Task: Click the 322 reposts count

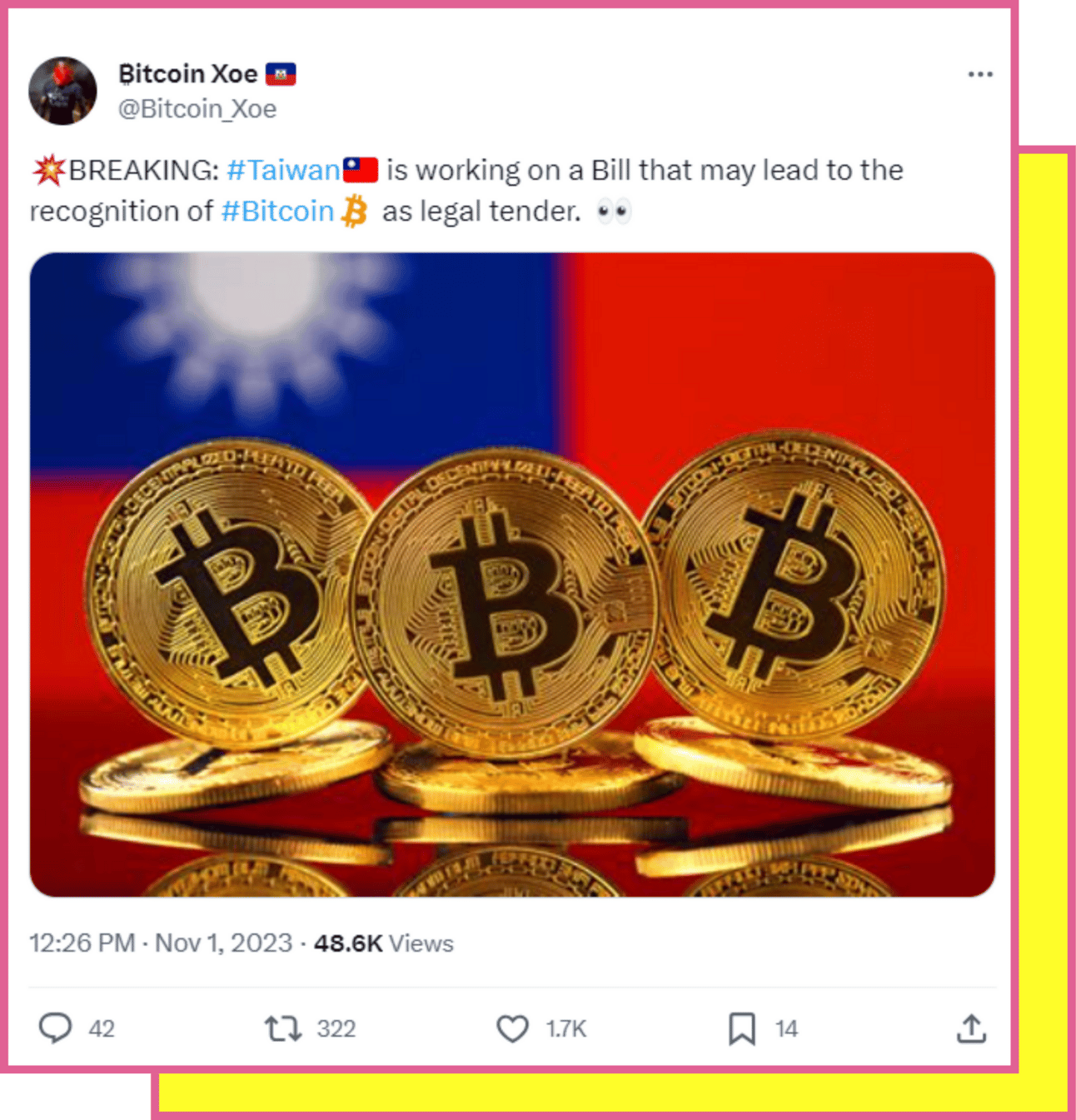Action: click(336, 1029)
